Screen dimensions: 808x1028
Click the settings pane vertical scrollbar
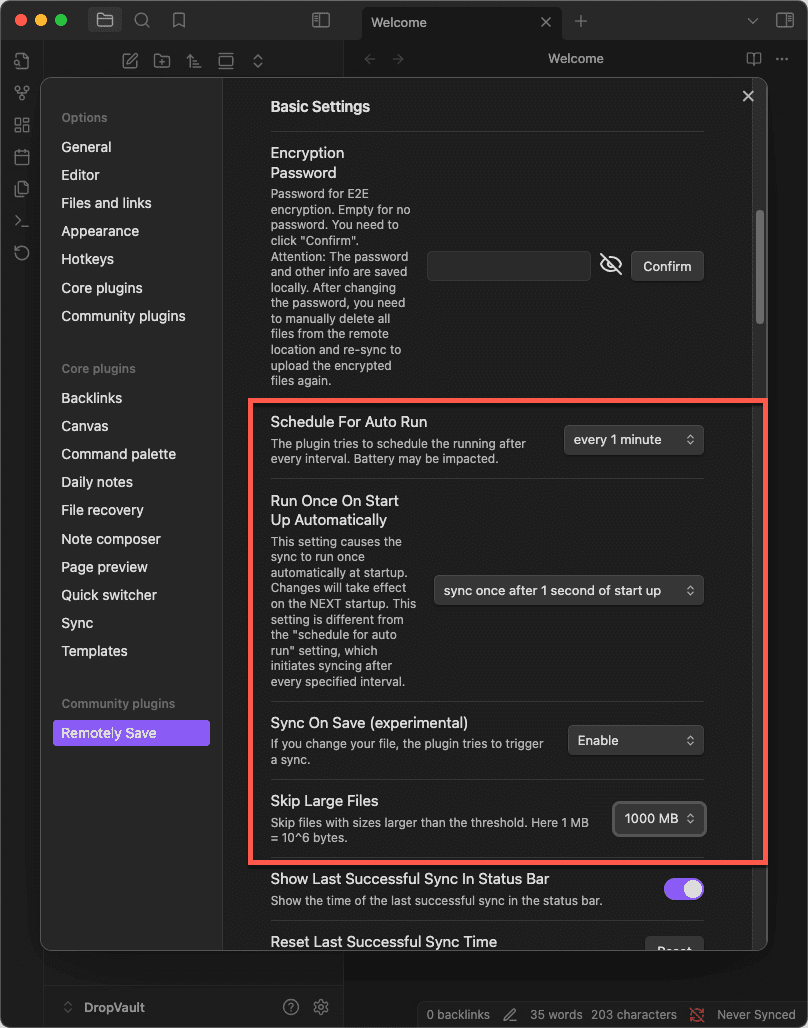pos(760,266)
